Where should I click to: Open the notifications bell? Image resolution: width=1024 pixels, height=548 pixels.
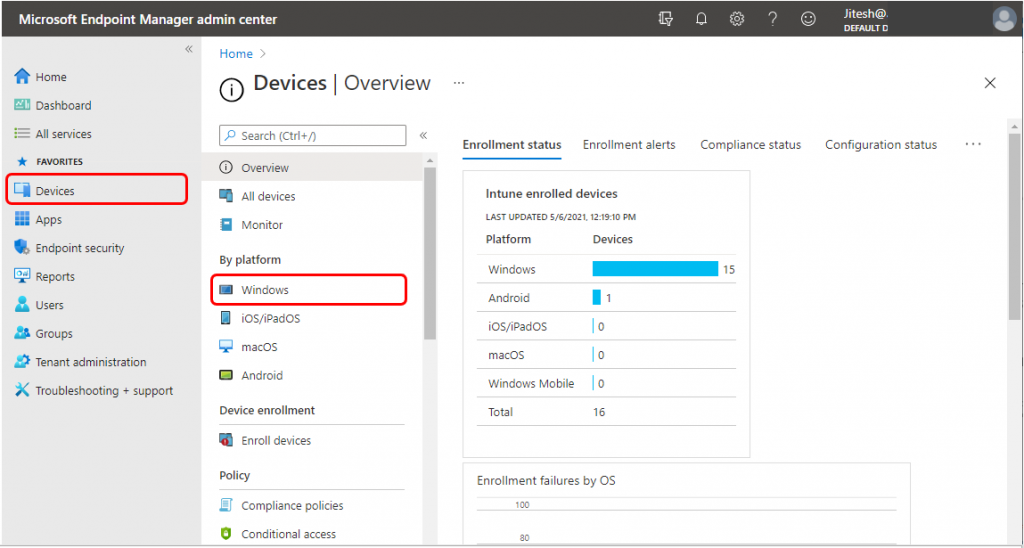(701, 19)
